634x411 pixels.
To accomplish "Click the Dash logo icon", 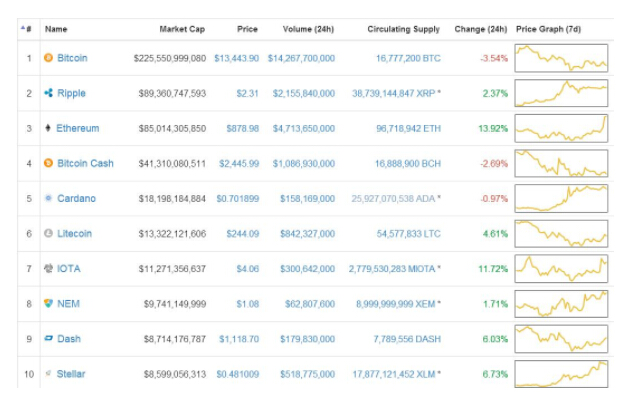I will [49, 339].
